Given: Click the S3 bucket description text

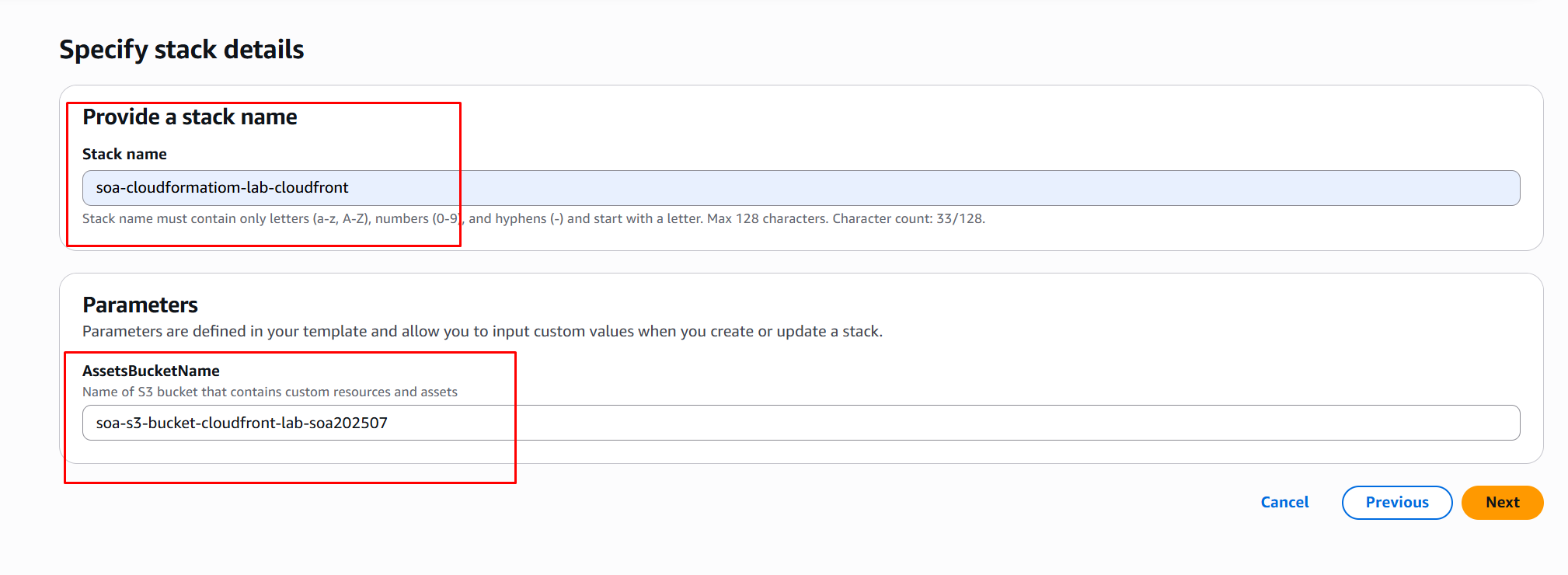Looking at the screenshot, I should click(270, 392).
